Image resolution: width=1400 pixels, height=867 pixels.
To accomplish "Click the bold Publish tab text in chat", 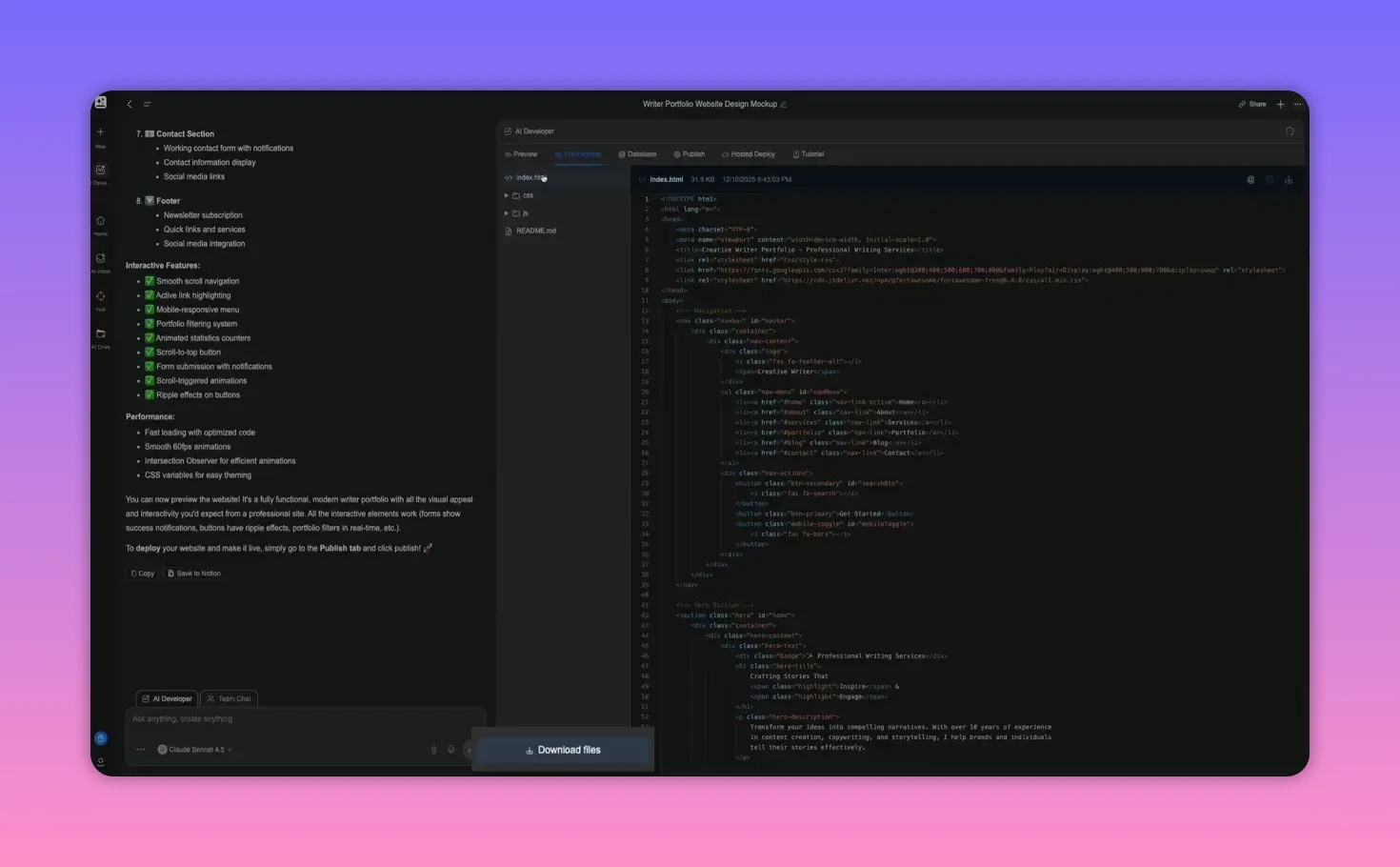I will [x=340, y=549].
